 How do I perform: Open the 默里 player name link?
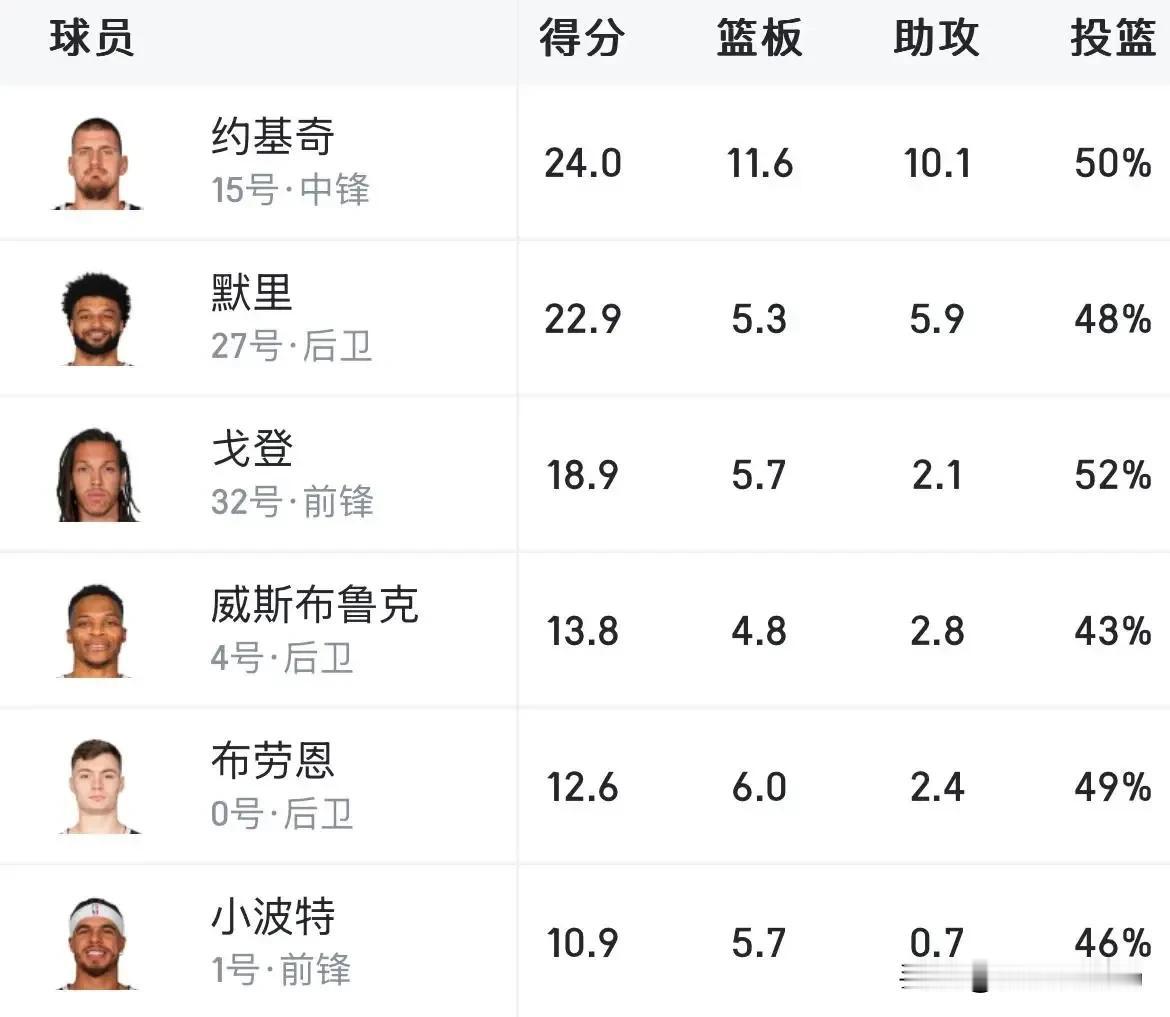click(x=251, y=292)
